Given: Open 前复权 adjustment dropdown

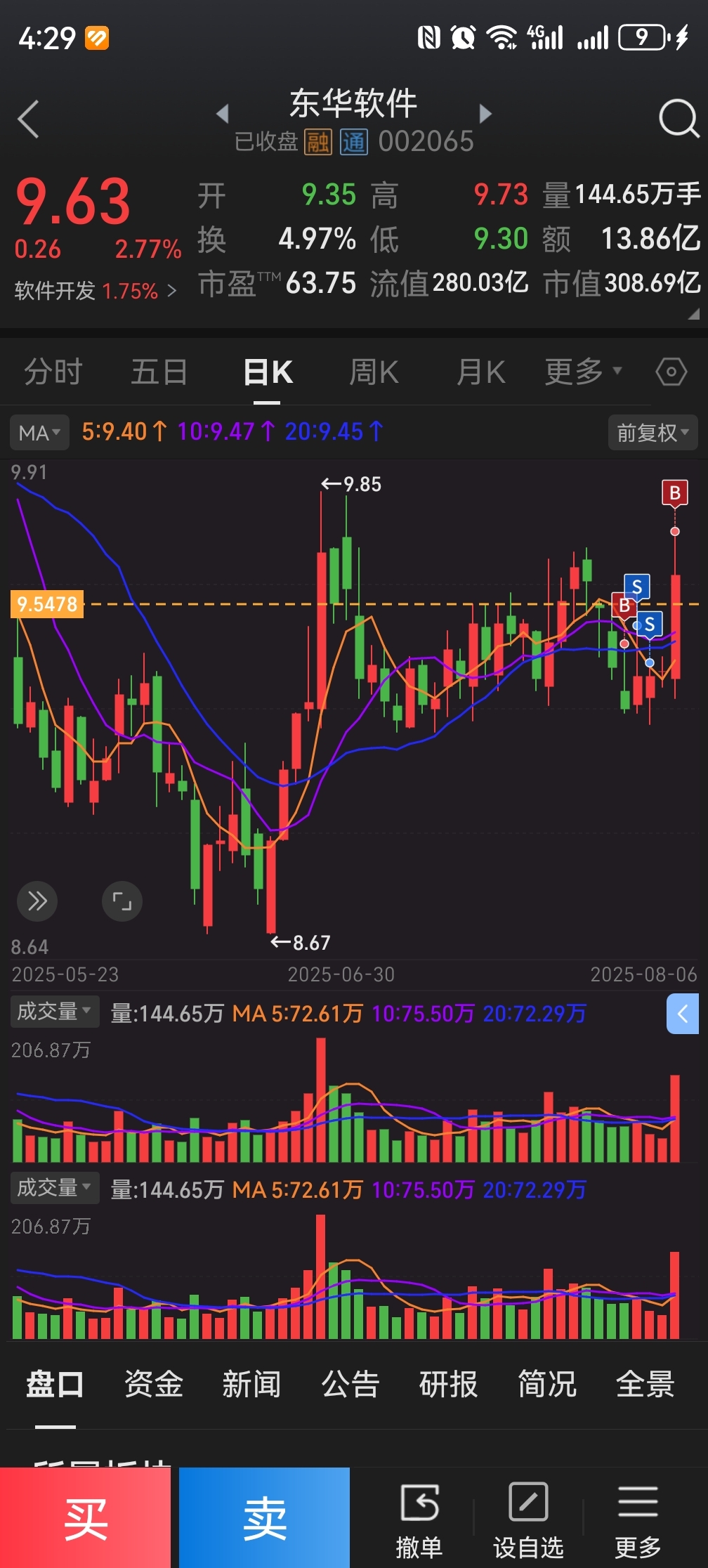Looking at the screenshot, I should [653, 433].
